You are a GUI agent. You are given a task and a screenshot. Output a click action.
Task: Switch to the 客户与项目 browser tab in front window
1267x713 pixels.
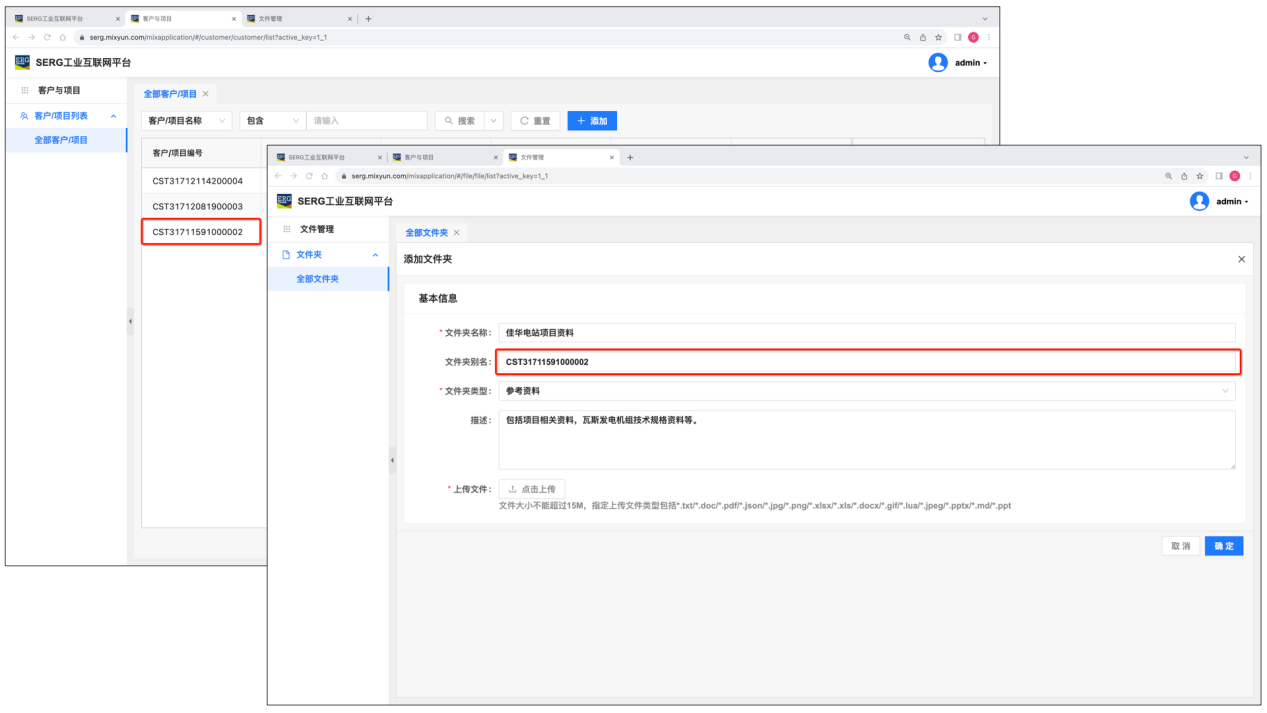click(x=440, y=157)
